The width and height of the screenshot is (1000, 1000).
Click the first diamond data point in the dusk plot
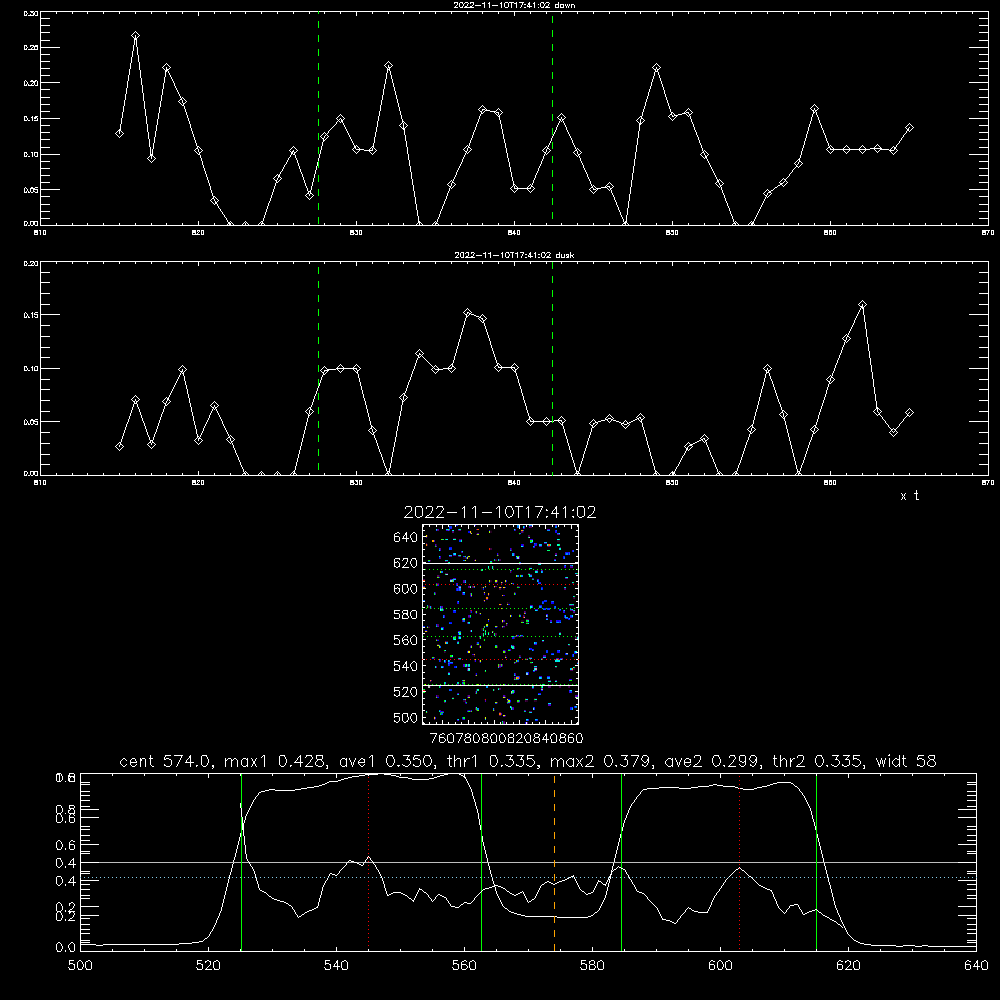pyautogui.click(x=119, y=446)
